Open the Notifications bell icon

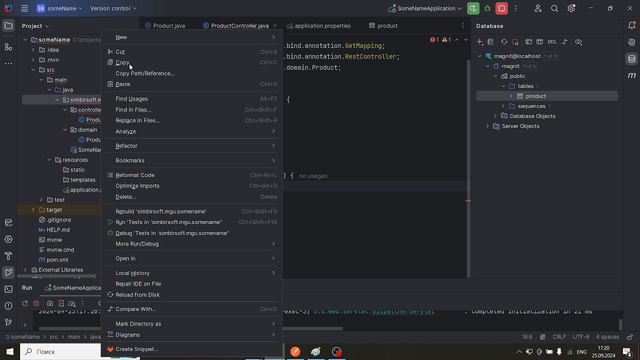tap(631, 26)
